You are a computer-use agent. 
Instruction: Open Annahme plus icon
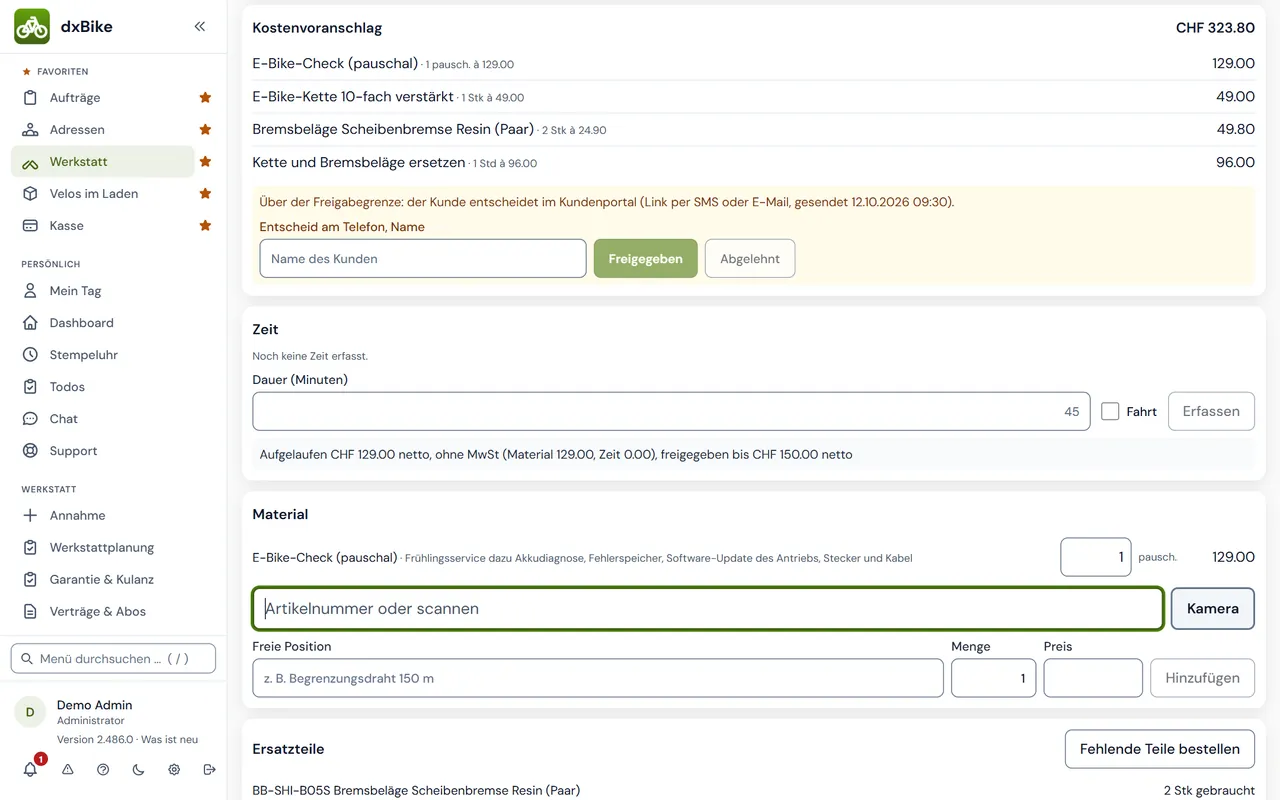[30, 516]
